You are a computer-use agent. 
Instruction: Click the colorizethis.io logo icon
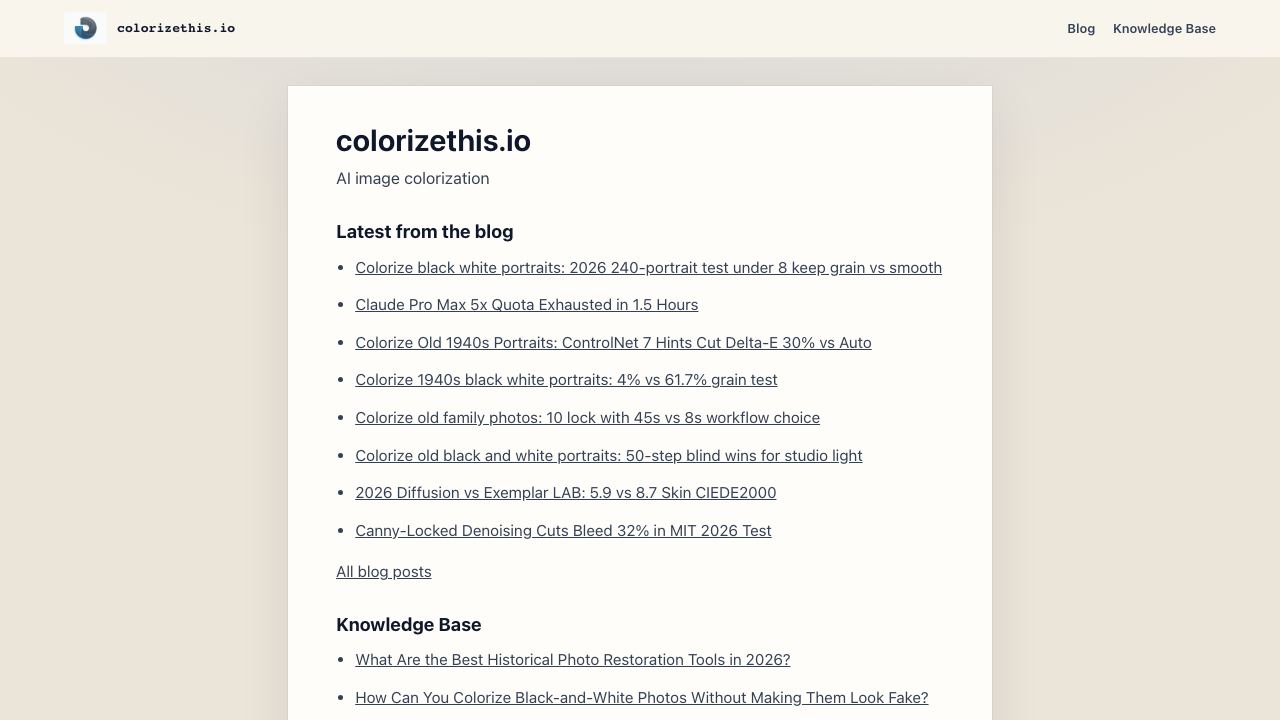pos(85,28)
